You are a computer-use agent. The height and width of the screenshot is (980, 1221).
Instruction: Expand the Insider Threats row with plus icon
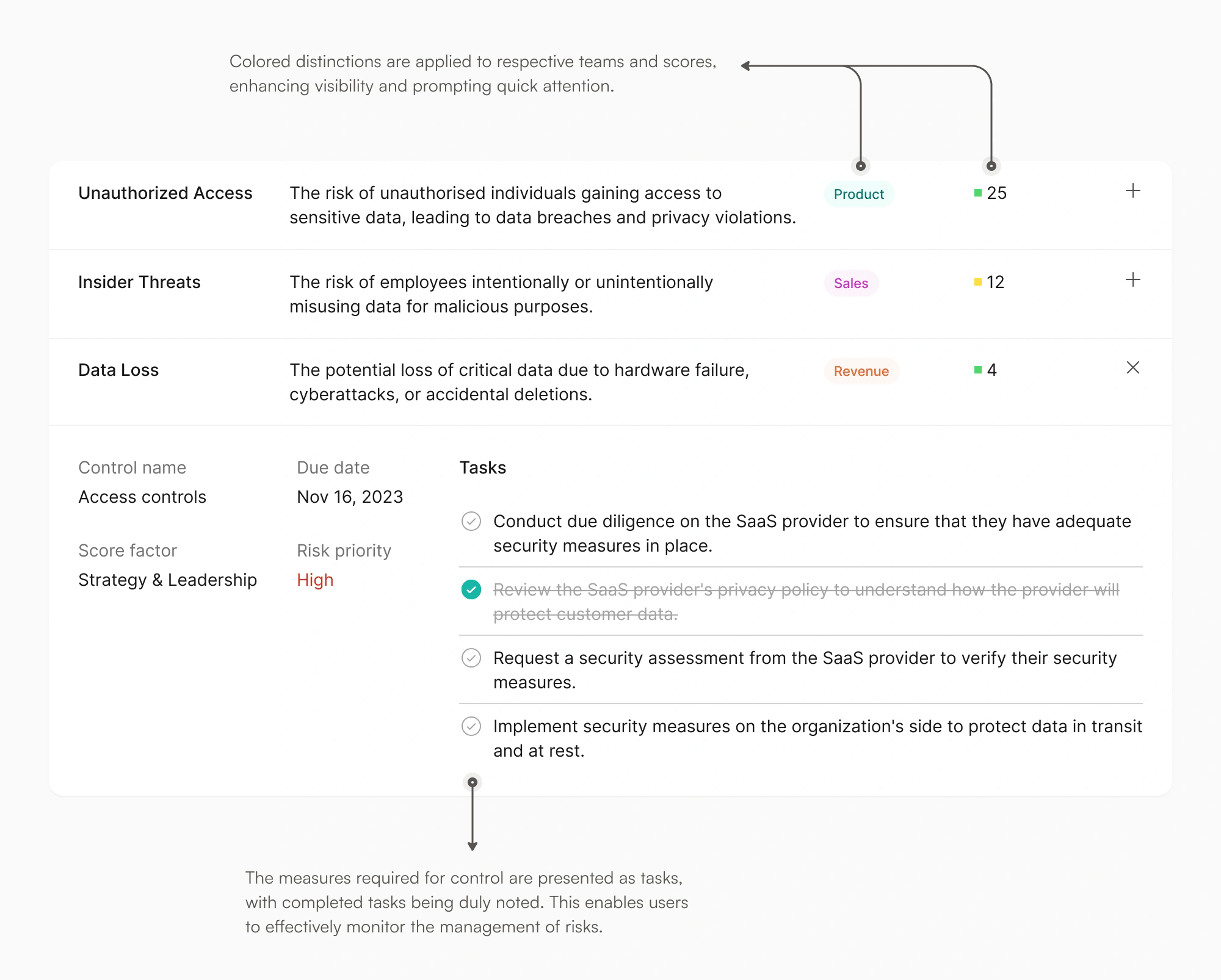pos(1132,280)
